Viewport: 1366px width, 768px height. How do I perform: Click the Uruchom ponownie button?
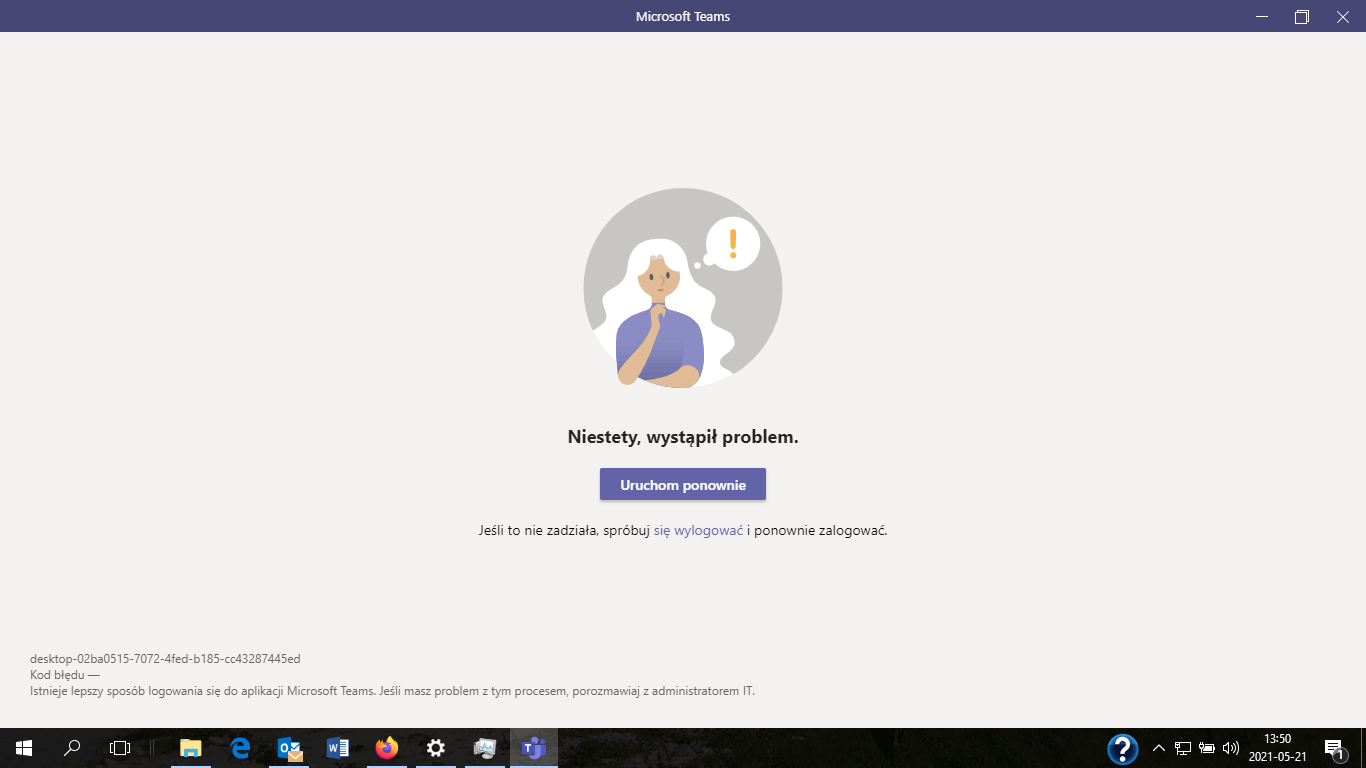click(683, 484)
